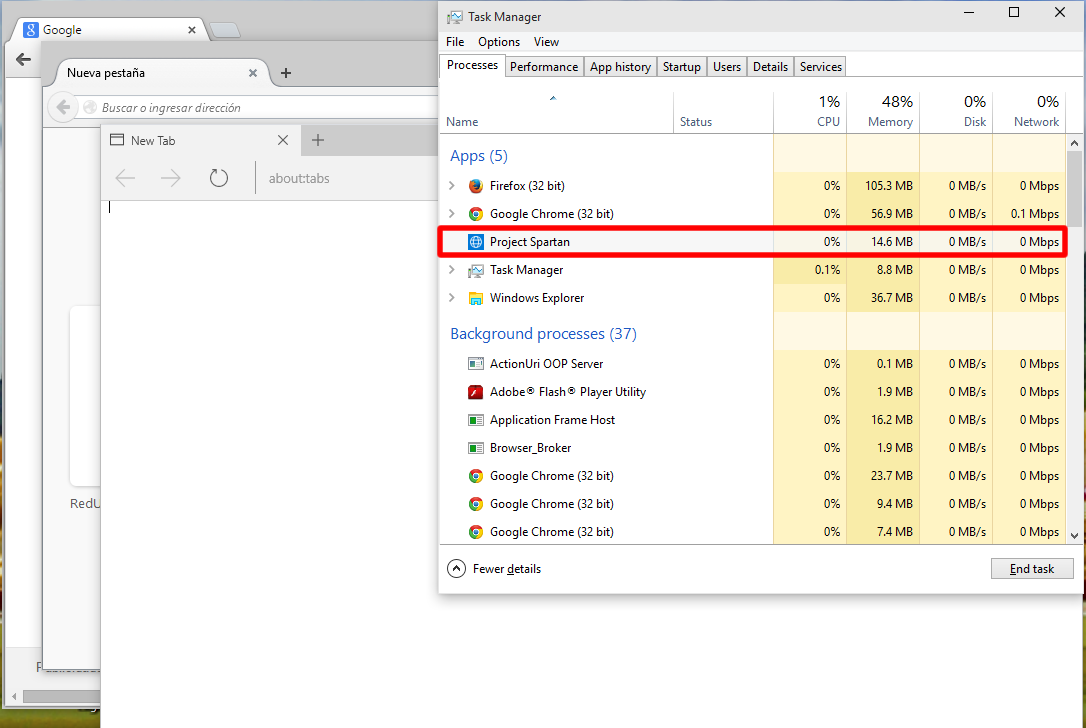The image size is (1086, 728).
Task: Click the Google favicon on Chrome tab
Action: tap(30, 30)
